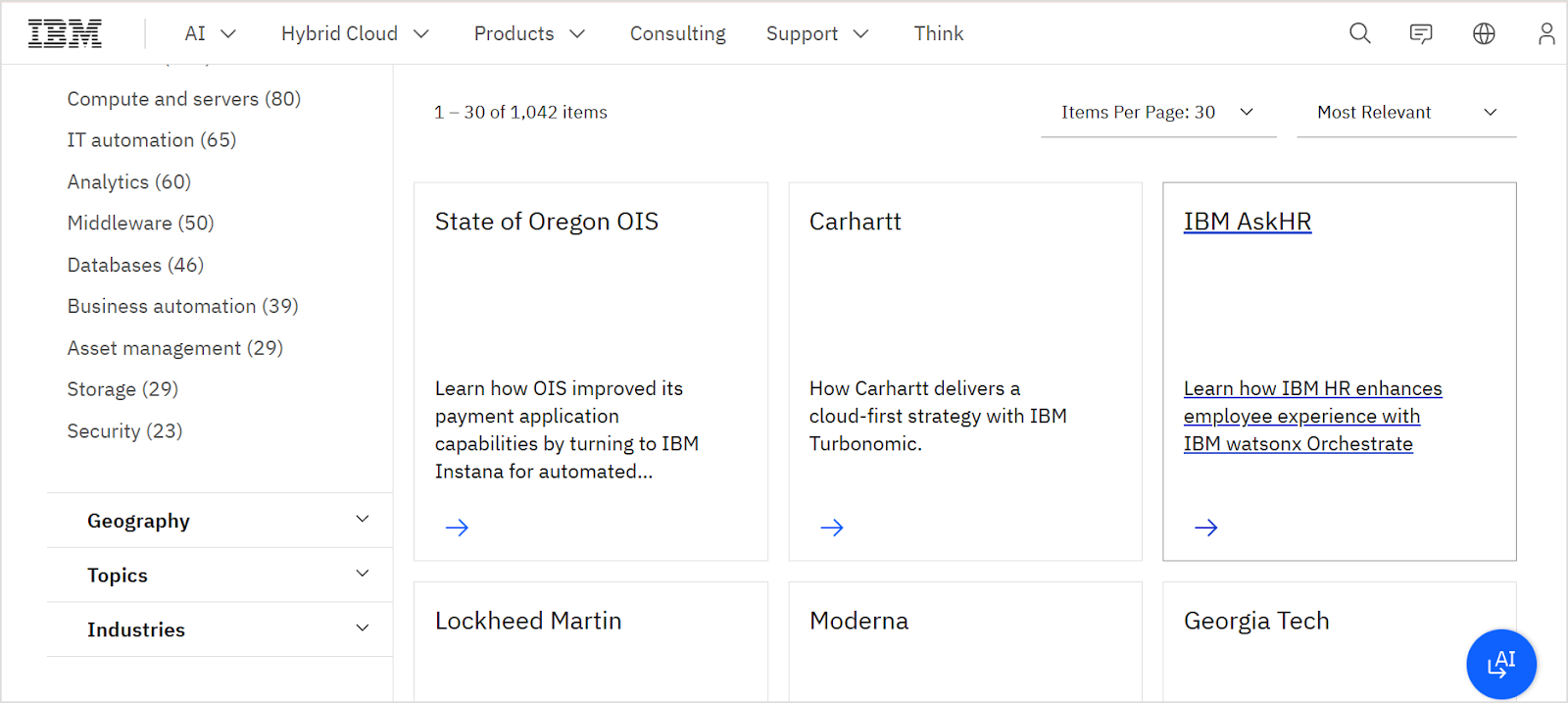Click OIS payment application description text
Image resolution: width=1568 pixels, height=703 pixels.
pyautogui.click(x=566, y=429)
